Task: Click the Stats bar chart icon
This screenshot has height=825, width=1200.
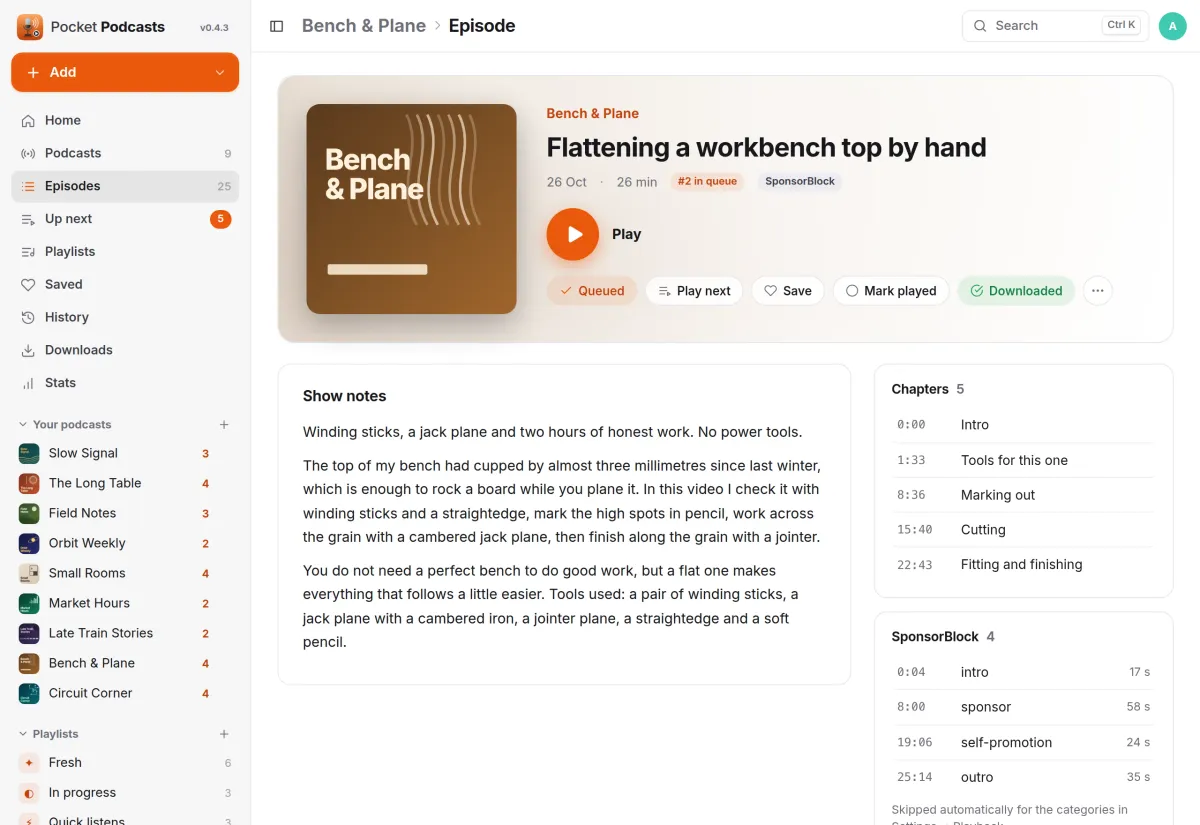Action: click(x=28, y=383)
